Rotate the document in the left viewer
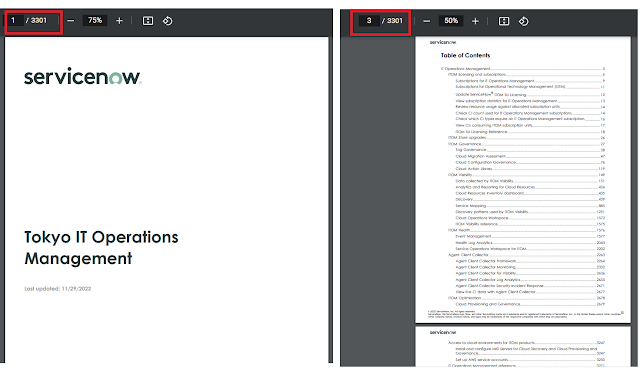Viewport: 640px width, 368px height. coord(167,20)
